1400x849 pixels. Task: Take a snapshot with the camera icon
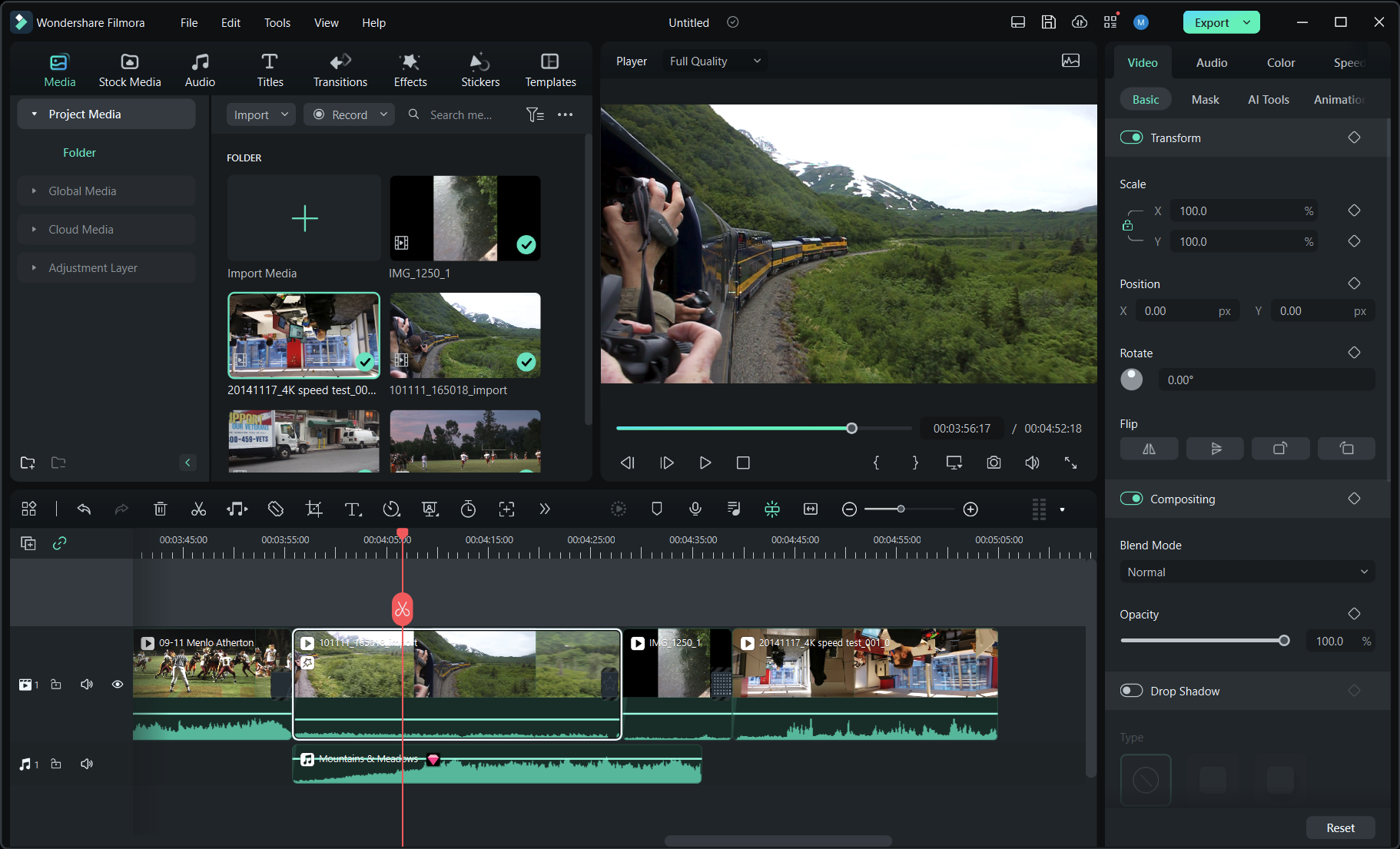point(993,463)
